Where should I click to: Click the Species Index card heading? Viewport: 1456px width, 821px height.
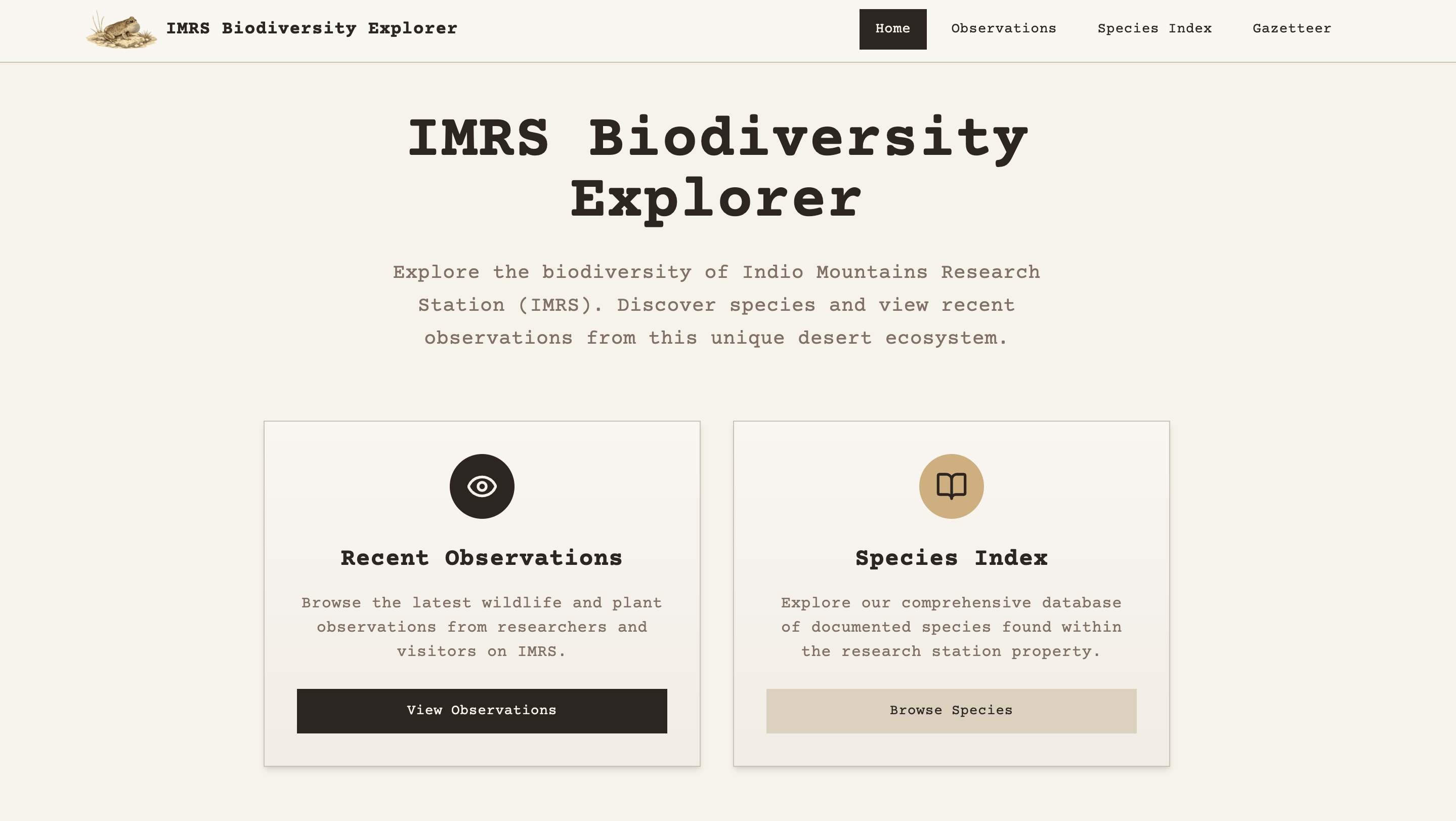click(x=951, y=558)
